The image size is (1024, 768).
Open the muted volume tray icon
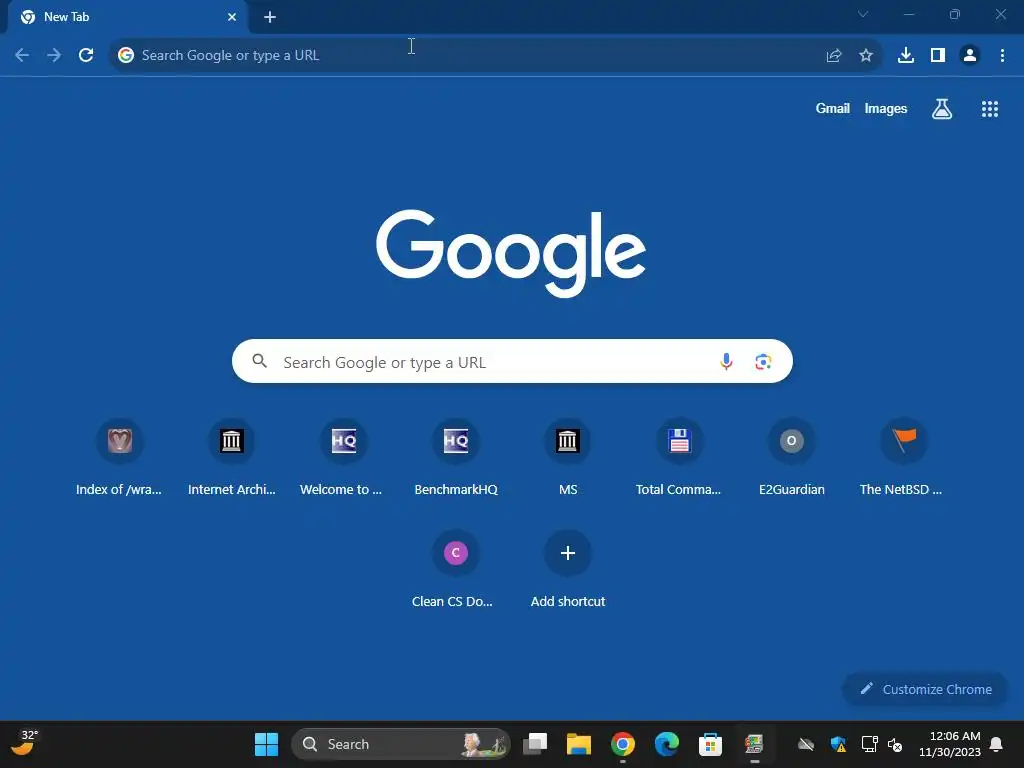[x=895, y=744]
